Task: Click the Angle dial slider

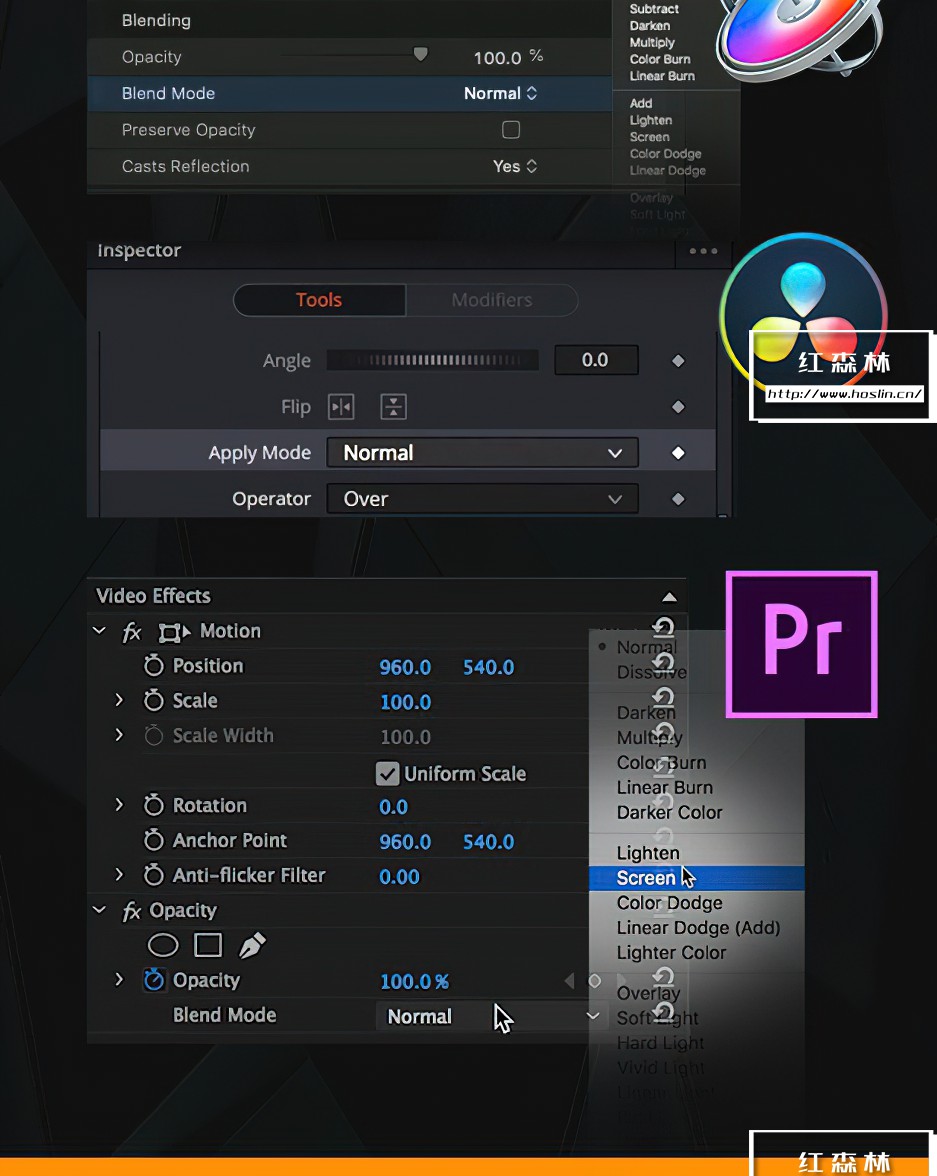Action: pos(432,360)
